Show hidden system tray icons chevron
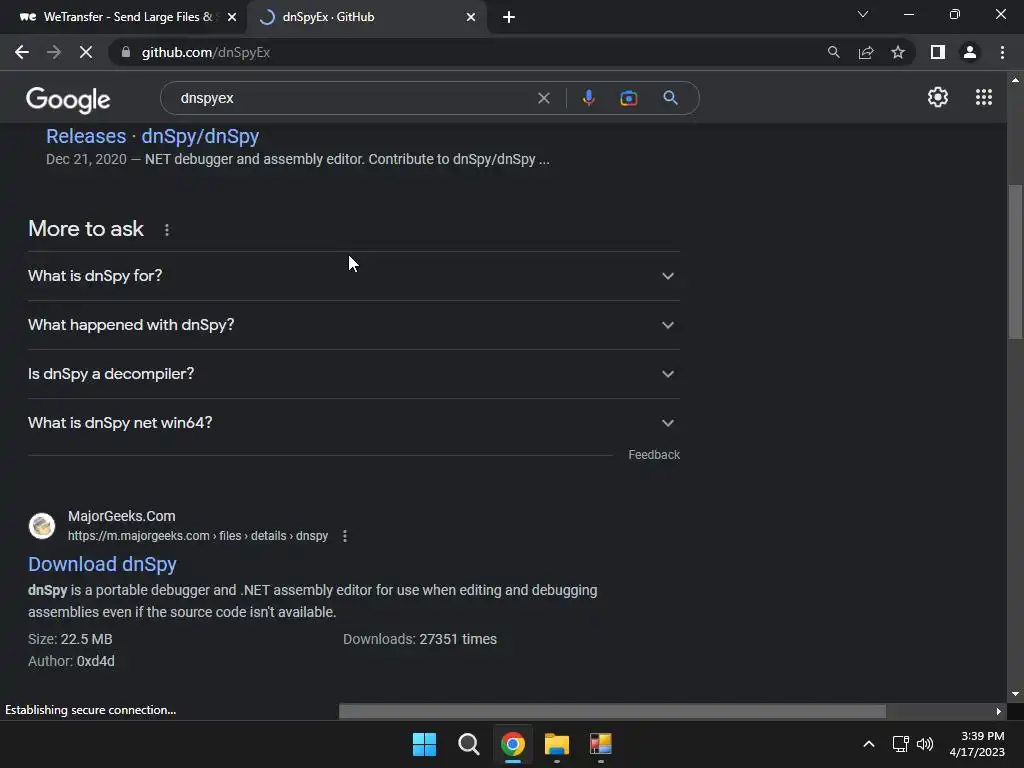The height and width of the screenshot is (768, 1024). click(x=869, y=744)
